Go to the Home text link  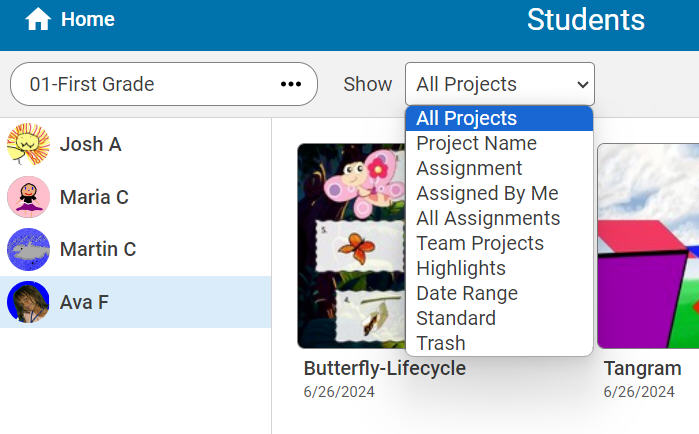coord(88,19)
